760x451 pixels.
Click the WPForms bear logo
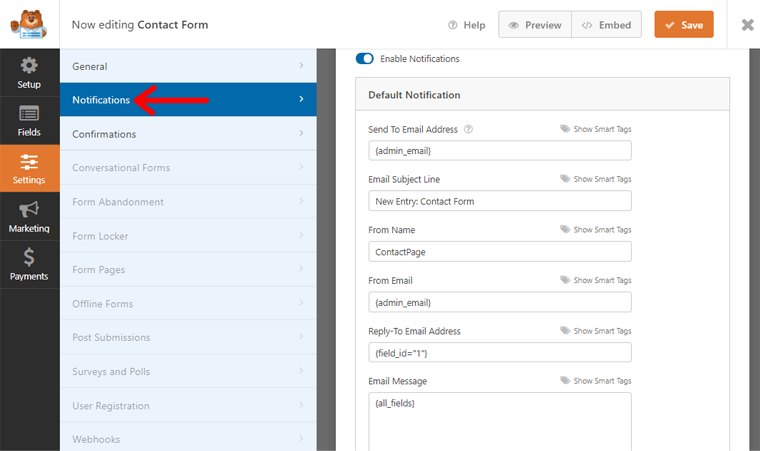pyautogui.click(x=30, y=23)
